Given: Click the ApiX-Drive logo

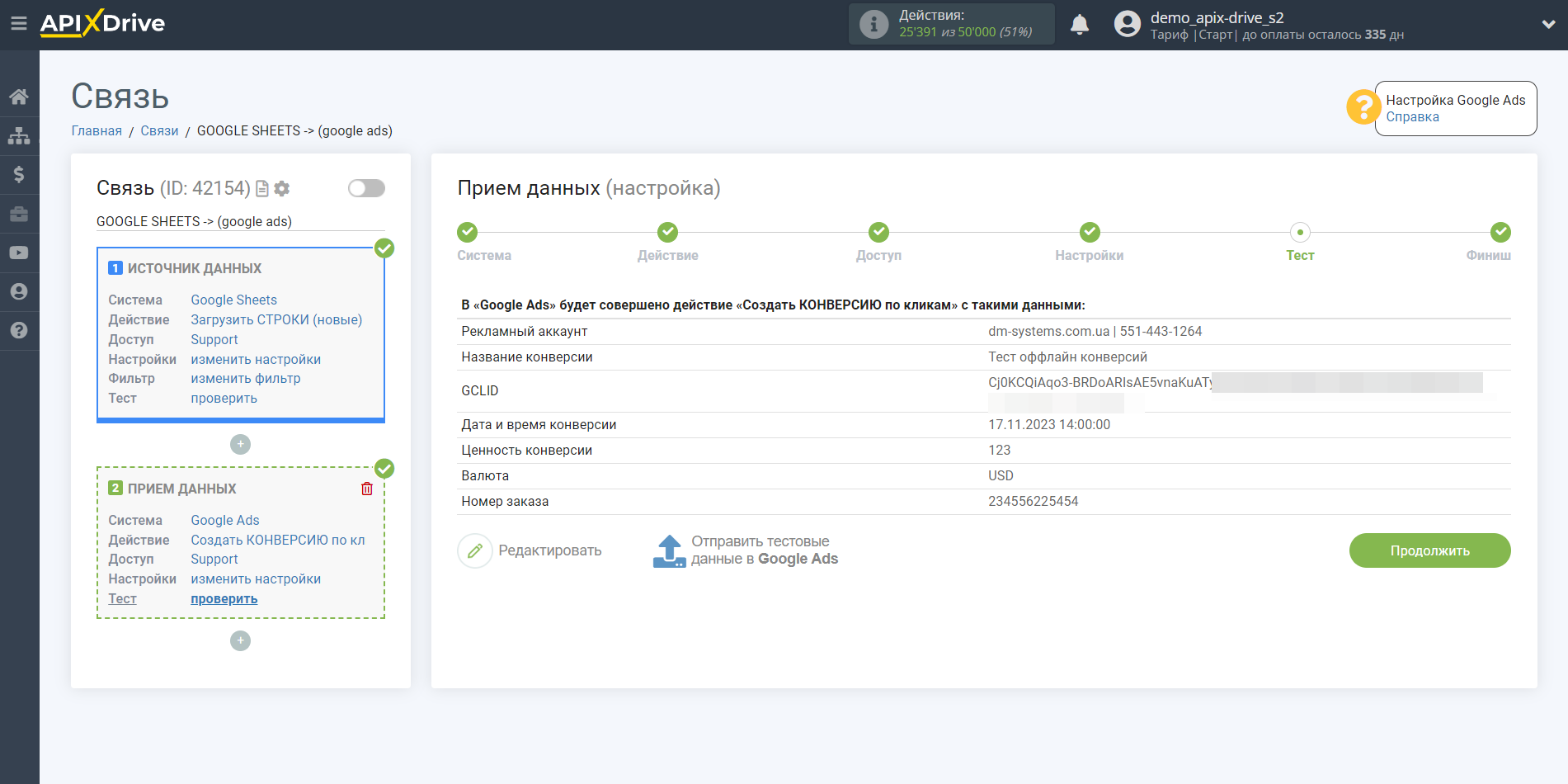Looking at the screenshot, I should [102, 23].
